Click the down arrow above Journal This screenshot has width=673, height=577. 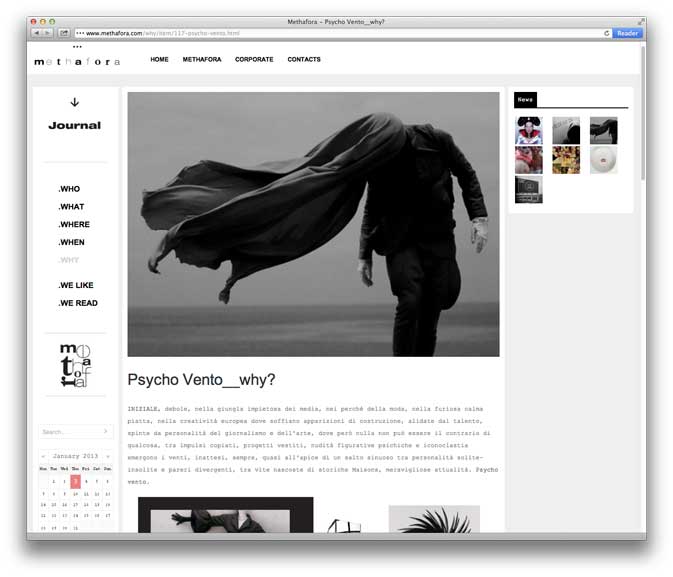click(75, 102)
